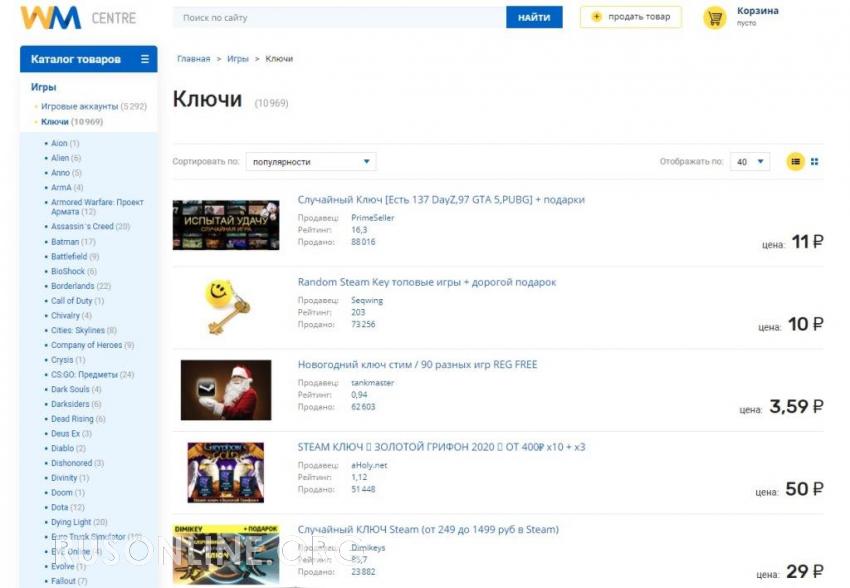Open the items-per-page dropdown showing 40
The image size is (850, 588).
[x=750, y=161]
